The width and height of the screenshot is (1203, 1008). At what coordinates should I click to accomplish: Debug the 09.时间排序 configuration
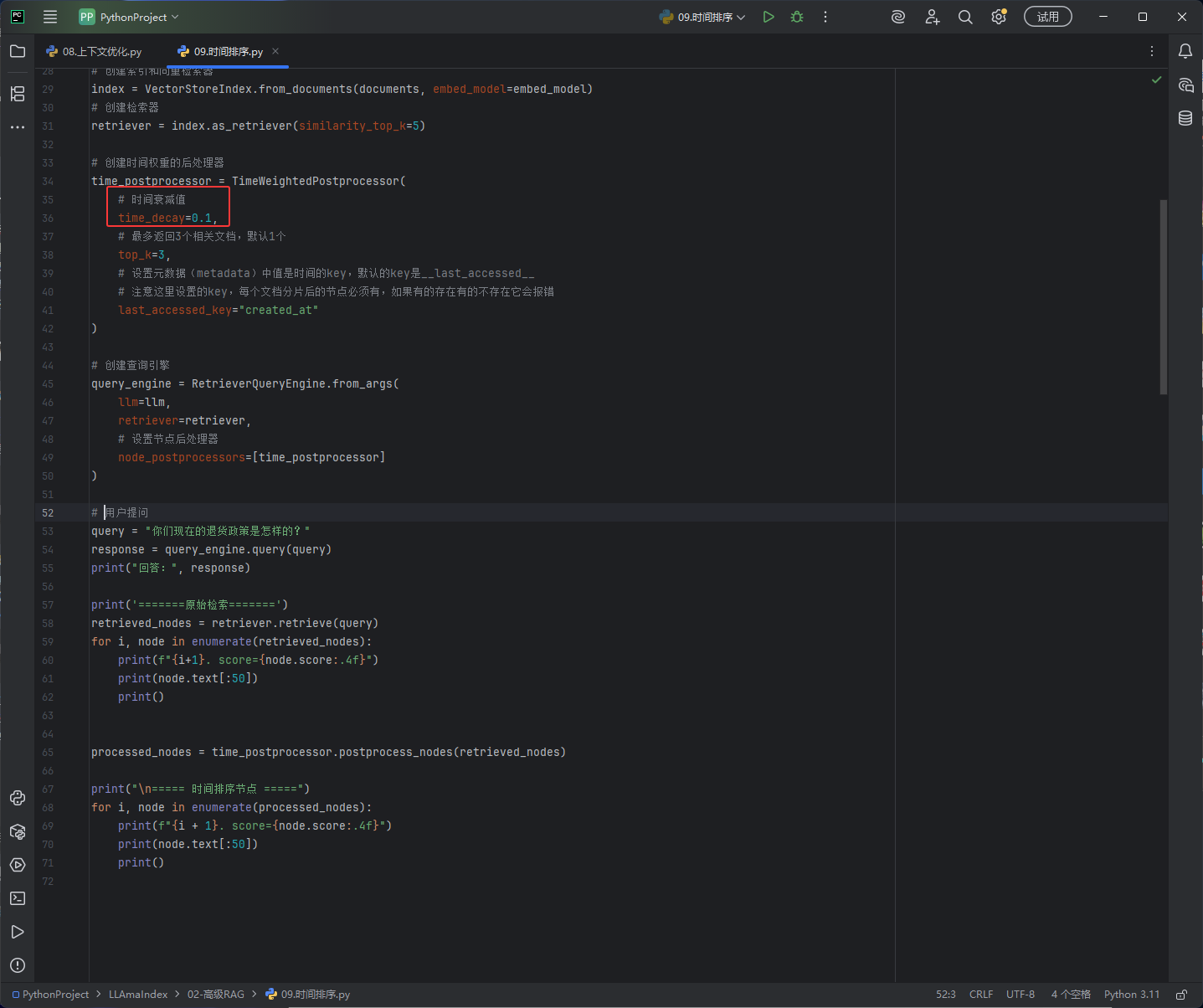[x=797, y=17]
